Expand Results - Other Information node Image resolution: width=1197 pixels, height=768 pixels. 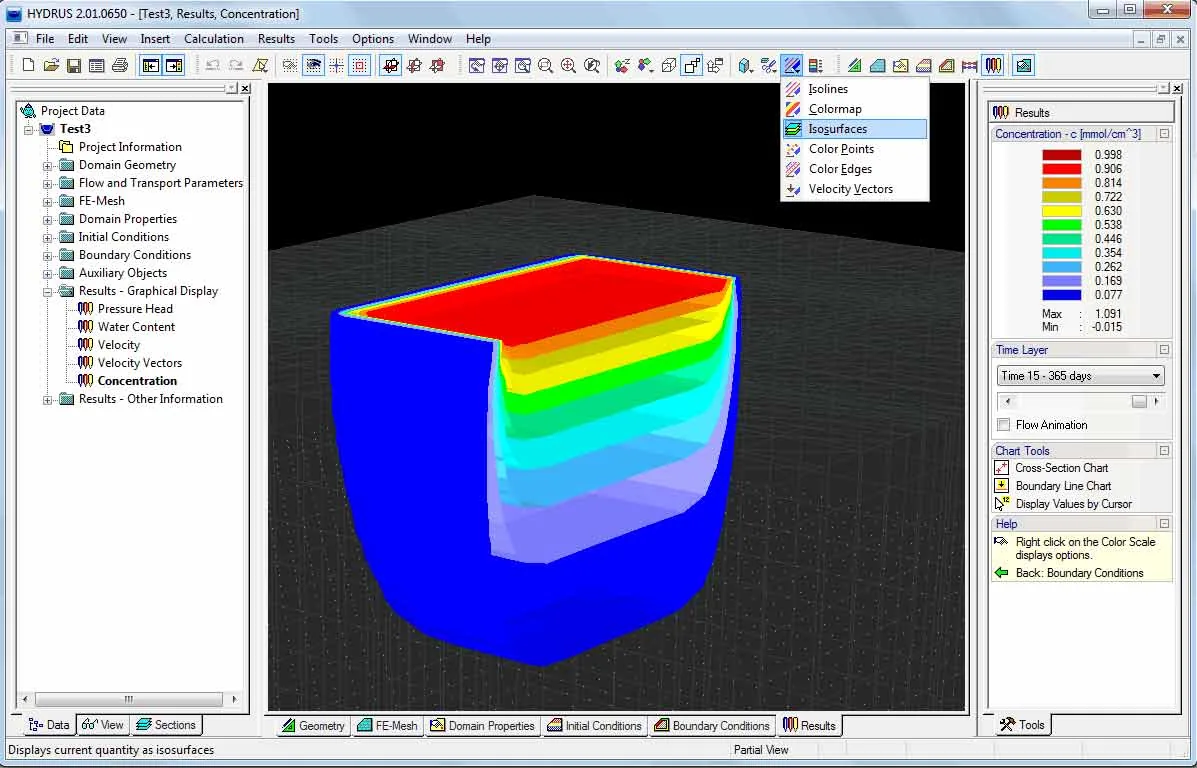click(x=47, y=399)
